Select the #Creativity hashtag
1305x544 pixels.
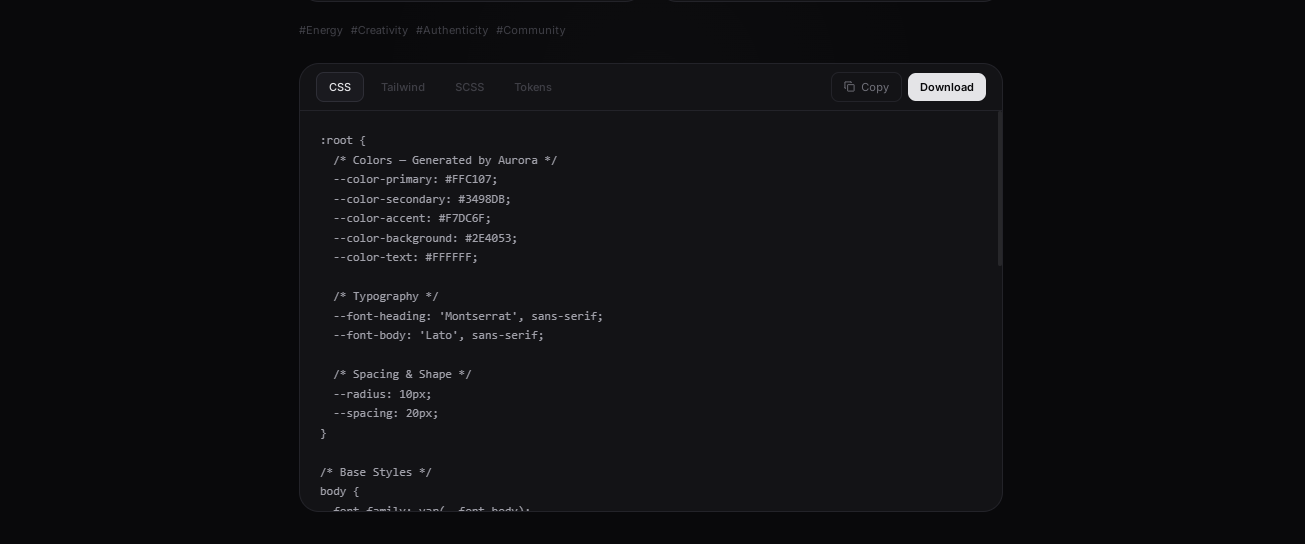(379, 30)
